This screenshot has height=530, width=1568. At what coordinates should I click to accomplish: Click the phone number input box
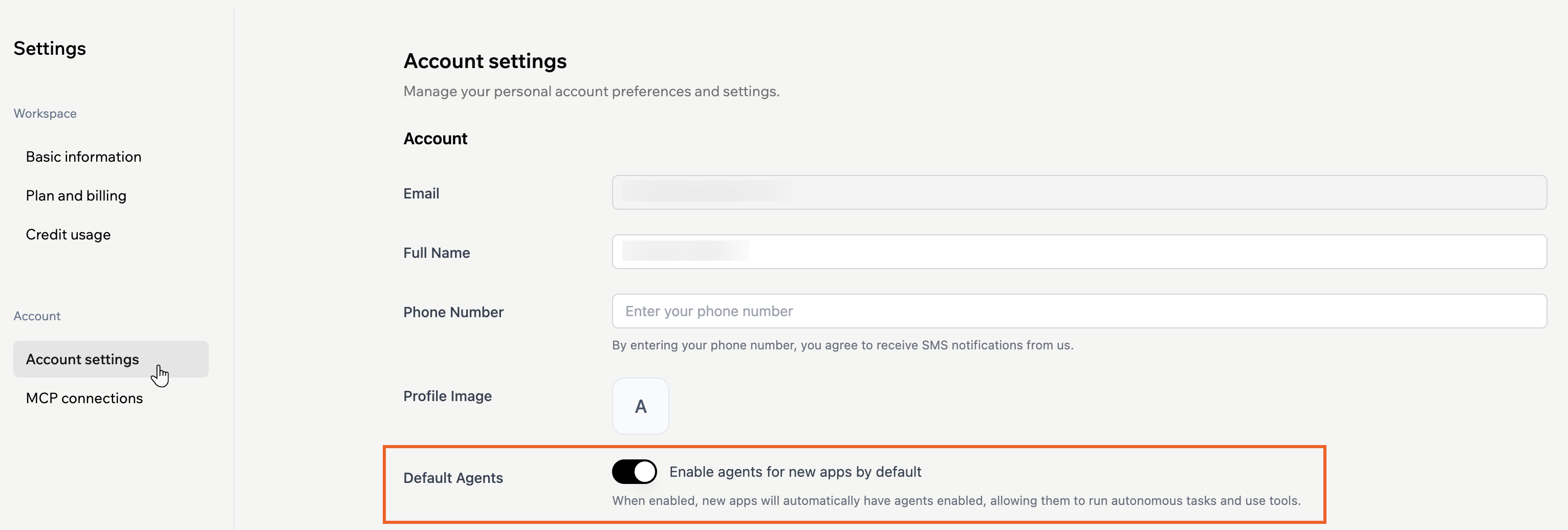(1078, 311)
